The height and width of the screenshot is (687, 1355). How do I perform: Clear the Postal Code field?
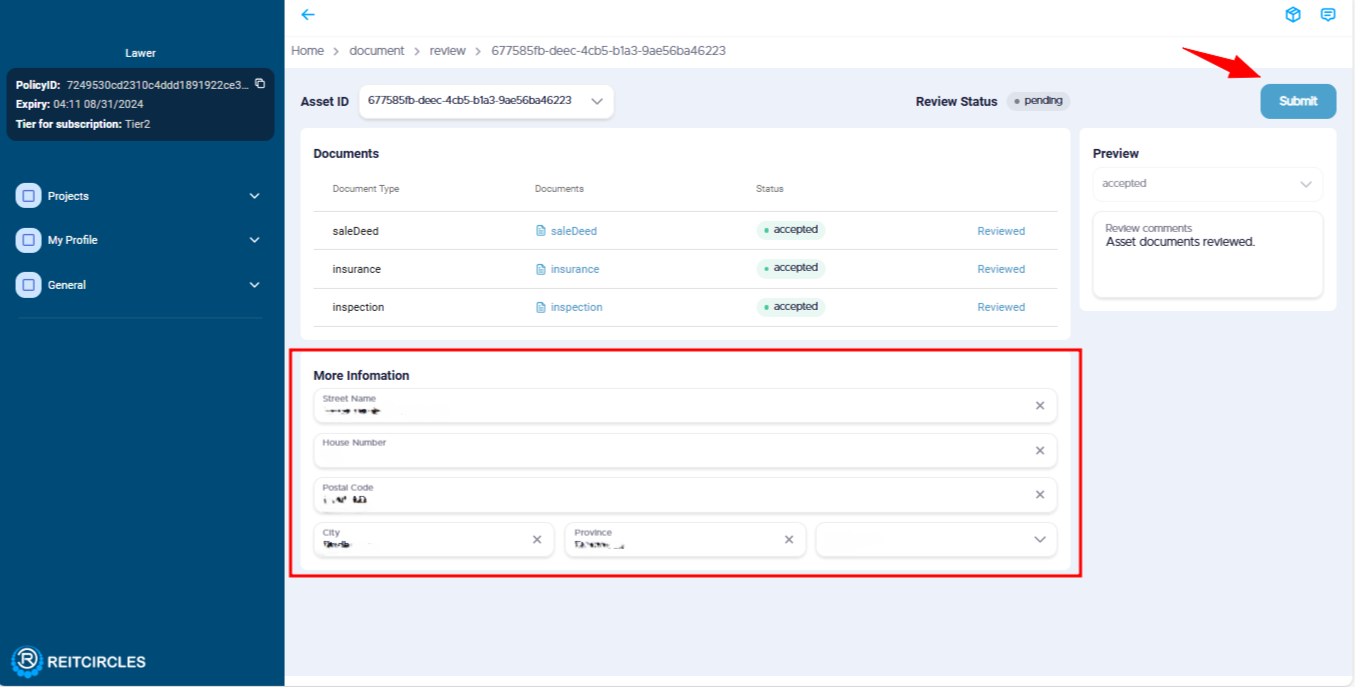[x=1039, y=495]
